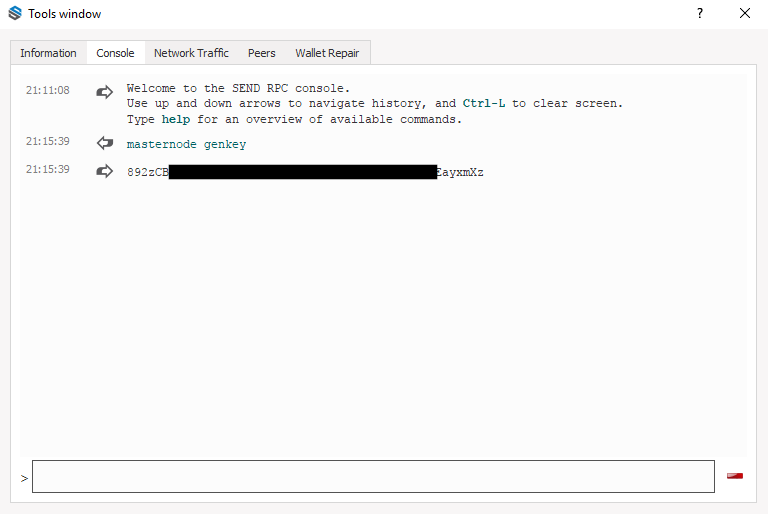768x514 pixels.
Task: Click the genkey result output arrow icon
Action: coord(104,171)
